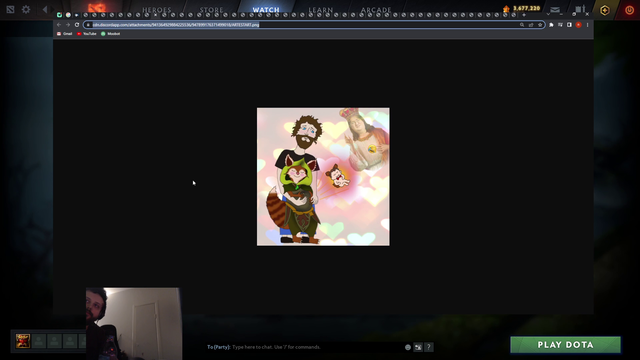
Task: Go back with Dota navigation back arrow
Action: pyautogui.click(x=45, y=9)
